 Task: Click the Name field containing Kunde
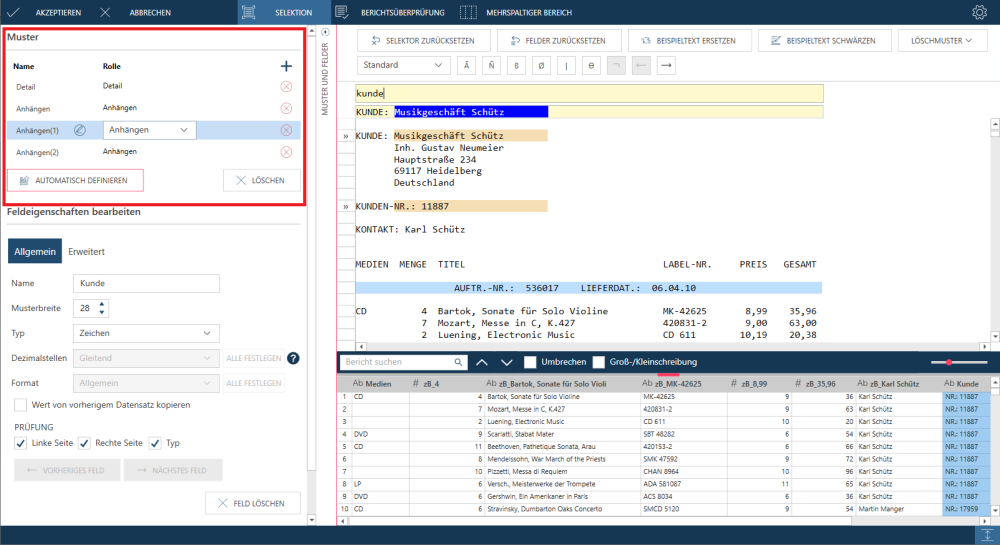point(146,283)
